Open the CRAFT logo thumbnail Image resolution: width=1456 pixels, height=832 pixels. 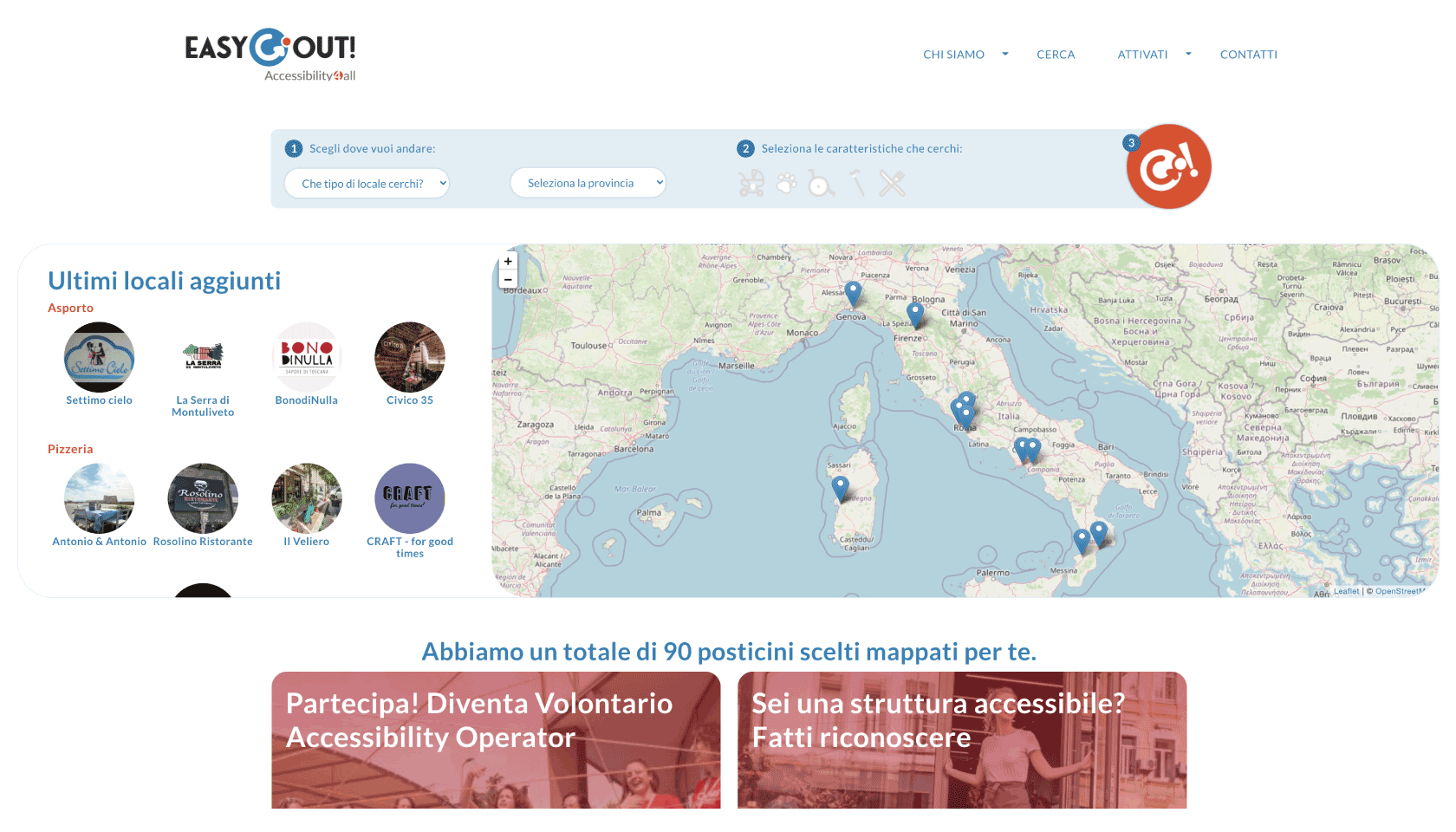[x=410, y=498]
